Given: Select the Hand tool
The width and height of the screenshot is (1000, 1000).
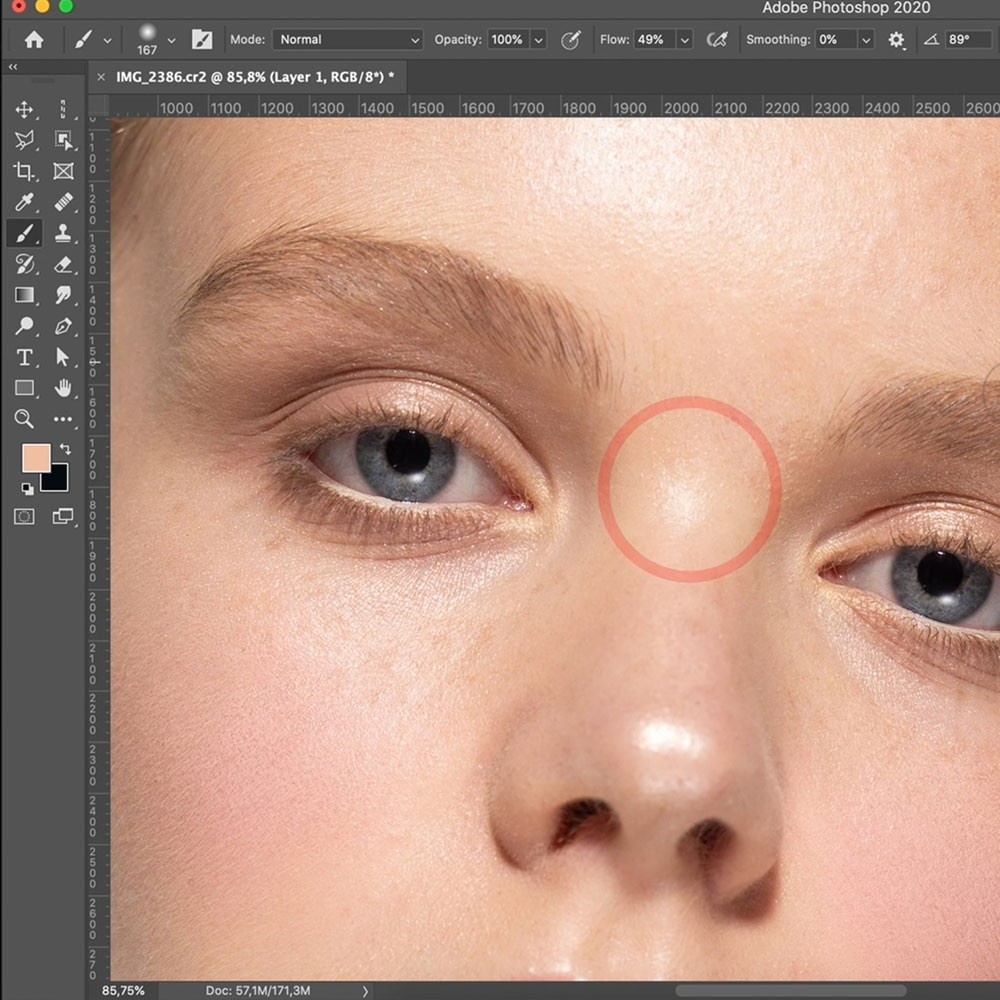Looking at the screenshot, I should (x=63, y=388).
